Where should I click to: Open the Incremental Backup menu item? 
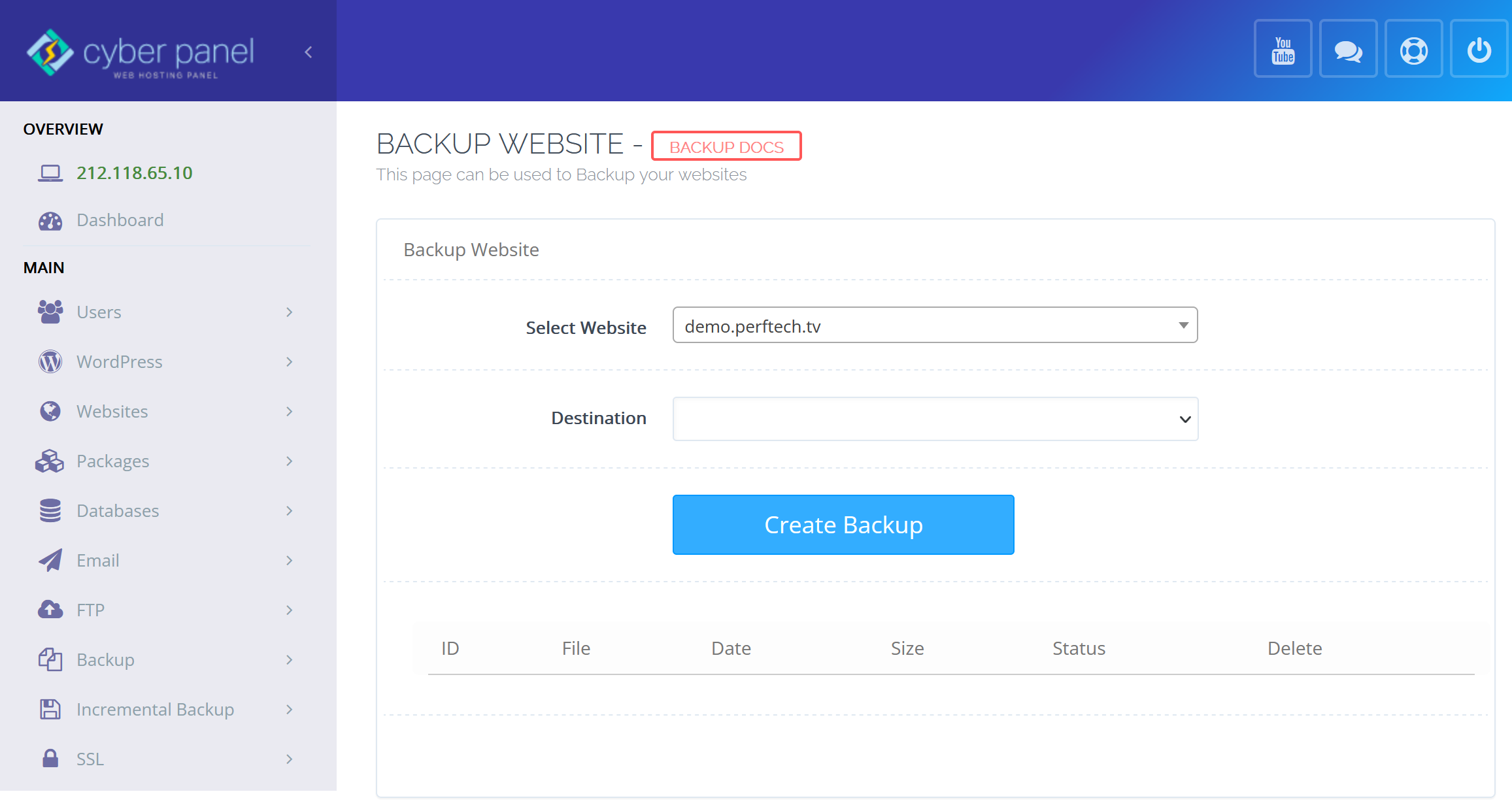click(155, 710)
